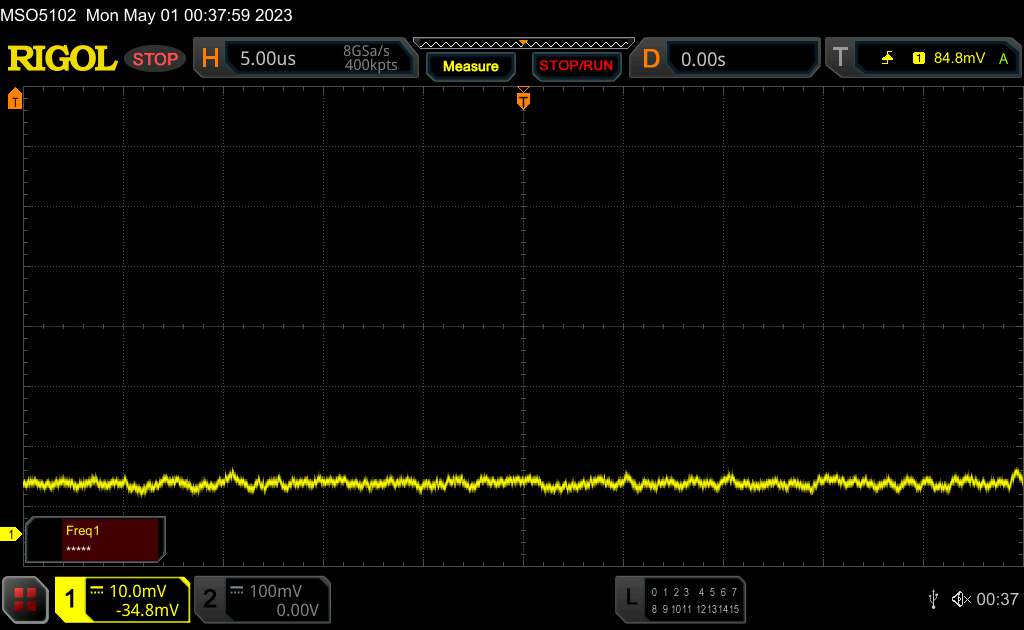Click the 00:37 clock display
Viewport: 1024px width, 630px height.
996,599
